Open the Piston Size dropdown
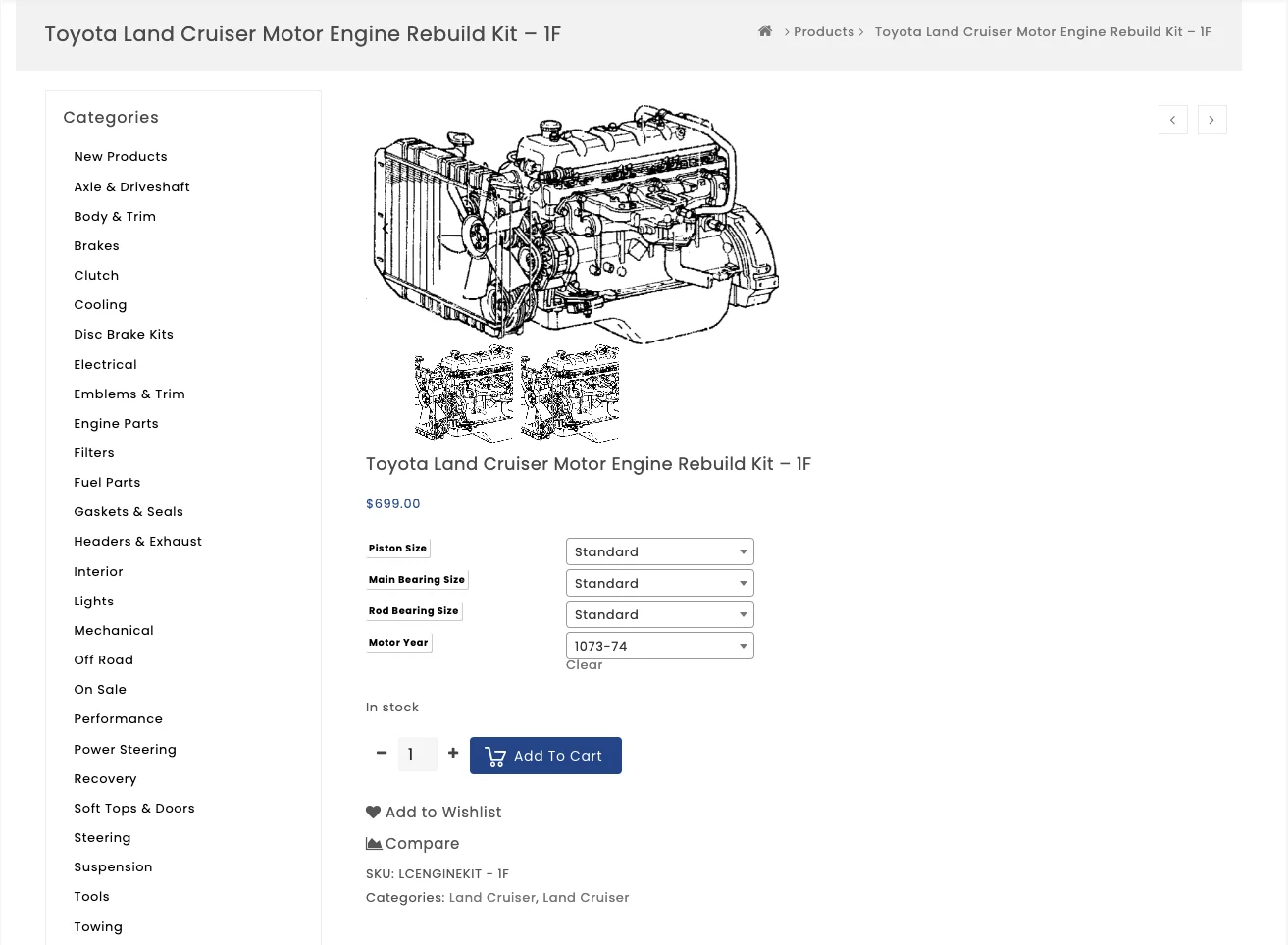Image resolution: width=1288 pixels, height=945 pixels. [660, 551]
